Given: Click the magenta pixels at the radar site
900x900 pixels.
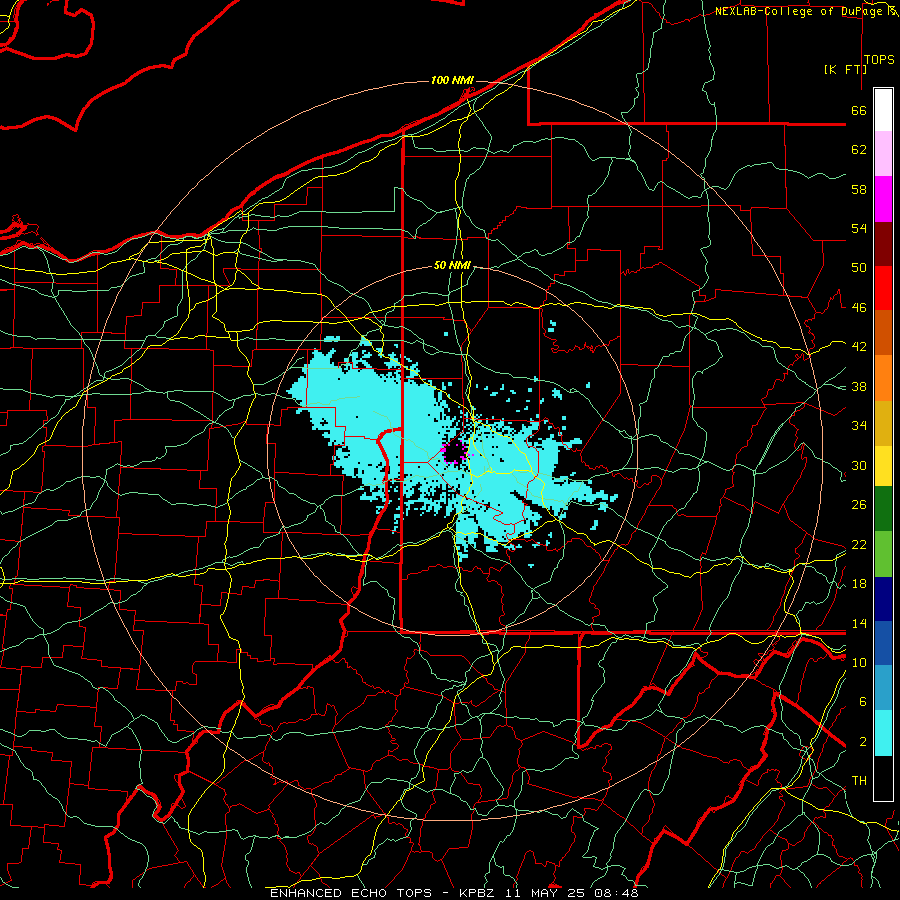Looking at the screenshot, I should pos(455,453).
